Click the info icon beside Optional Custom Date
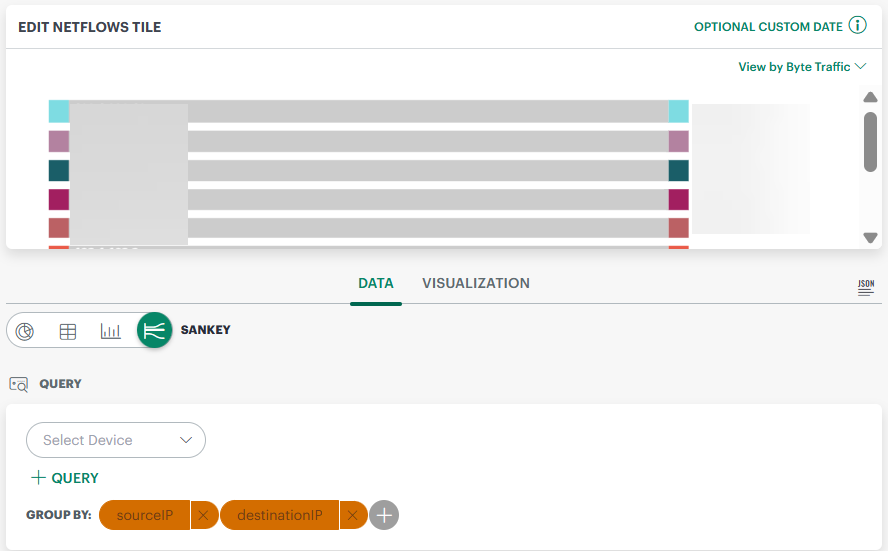The width and height of the screenshot is (888, 551). coord(857,26)
